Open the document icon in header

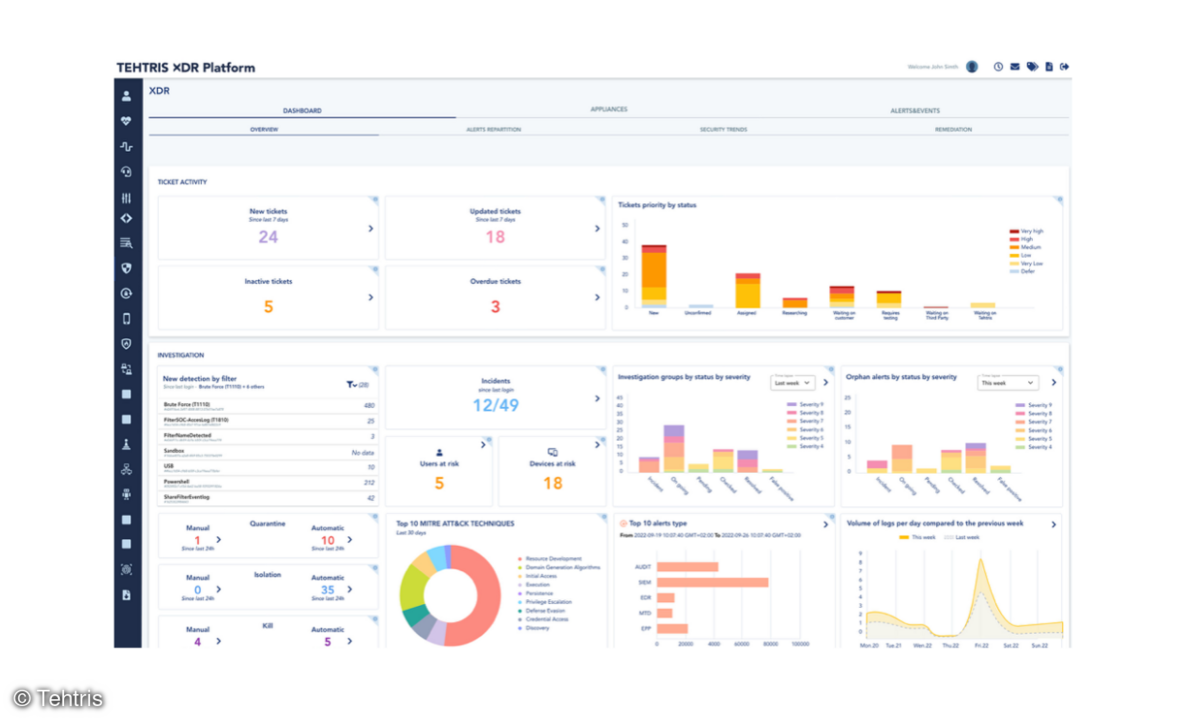pos(1049,67)
